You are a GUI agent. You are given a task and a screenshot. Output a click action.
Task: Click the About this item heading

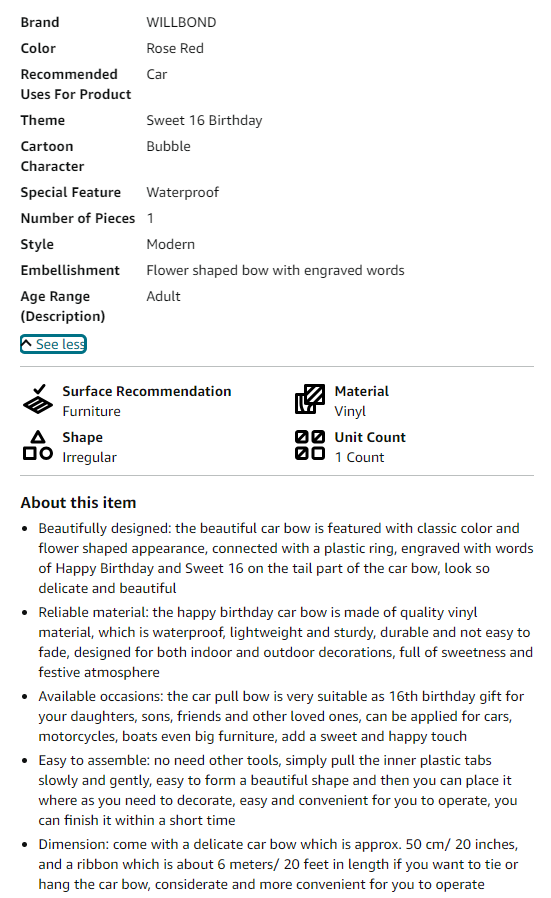pos(78,502)
